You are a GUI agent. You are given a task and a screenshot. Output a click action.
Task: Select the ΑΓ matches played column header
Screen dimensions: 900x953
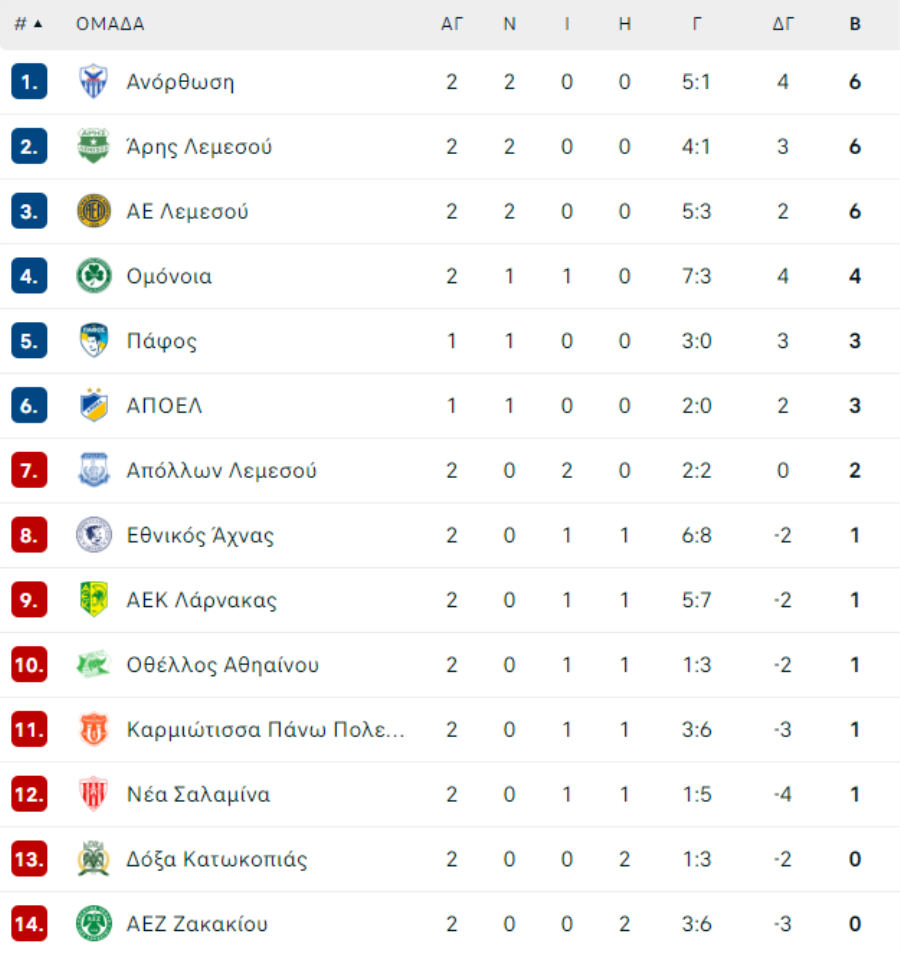pyautogui.click(x=452, y=24)
